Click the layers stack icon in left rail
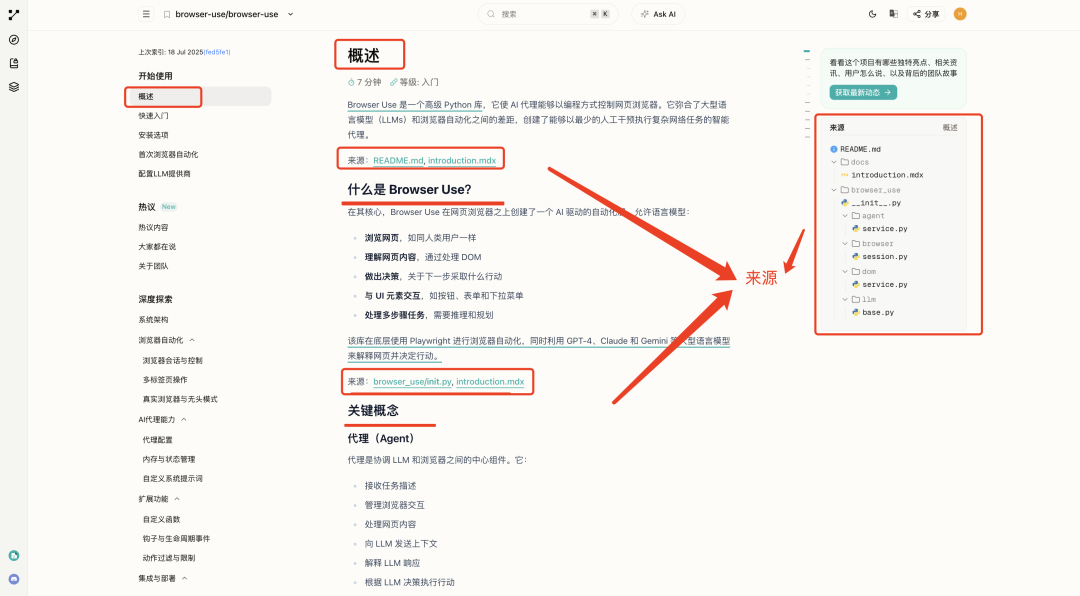Viewport: 1080px width, 596px height. point(14,87)
